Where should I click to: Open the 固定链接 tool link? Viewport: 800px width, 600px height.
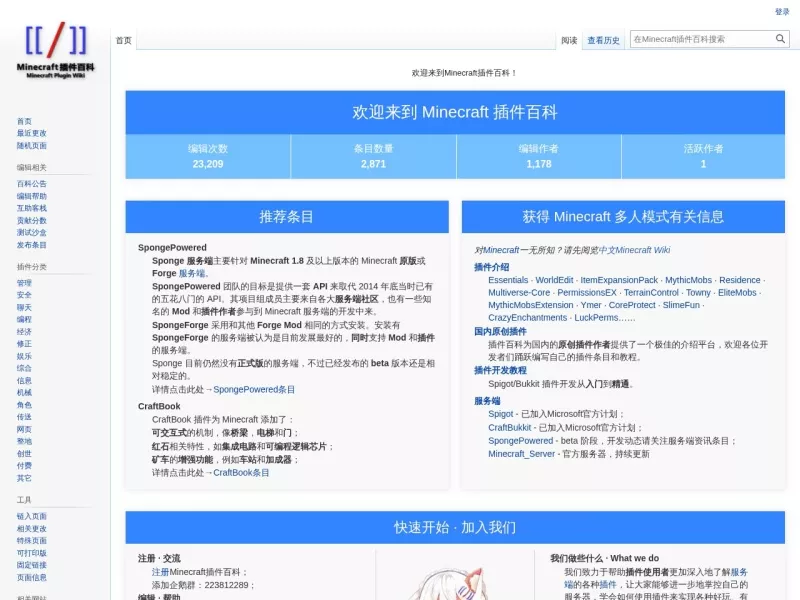pos(32,565)
